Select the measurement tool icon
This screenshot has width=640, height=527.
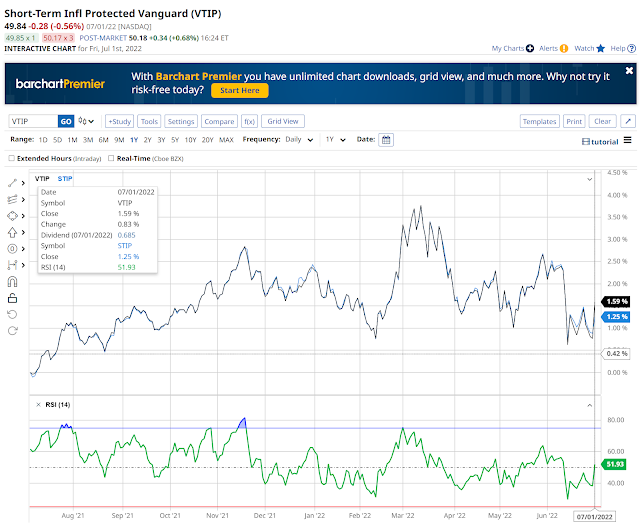(x=13, y=265)
